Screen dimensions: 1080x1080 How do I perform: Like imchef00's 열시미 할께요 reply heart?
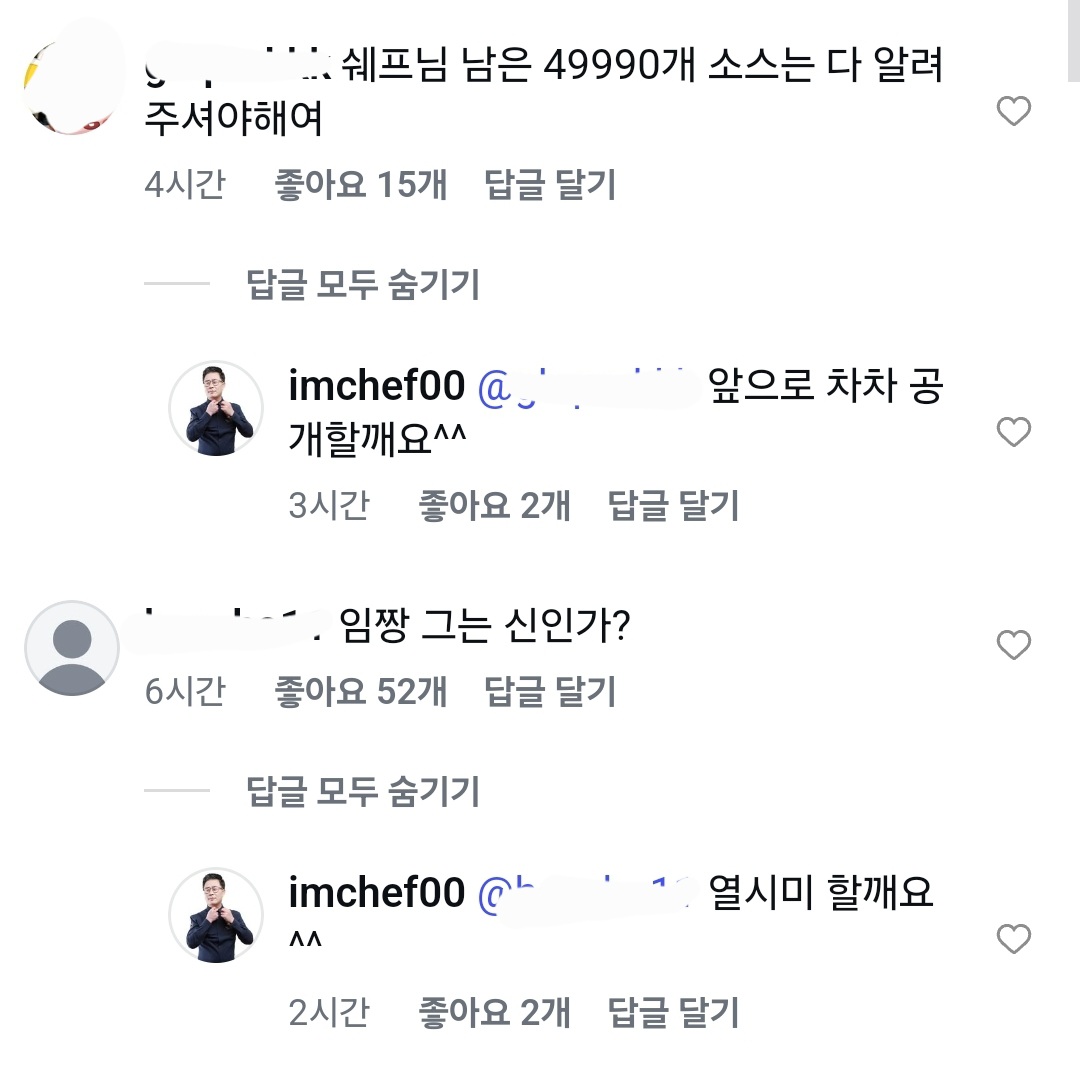[x=1014, y=939]
